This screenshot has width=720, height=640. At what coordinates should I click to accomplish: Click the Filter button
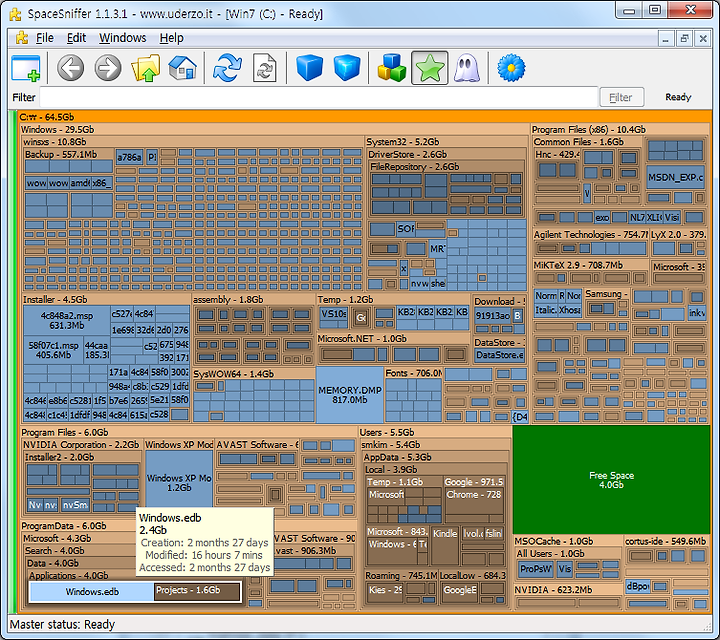(x=621, y=97)
